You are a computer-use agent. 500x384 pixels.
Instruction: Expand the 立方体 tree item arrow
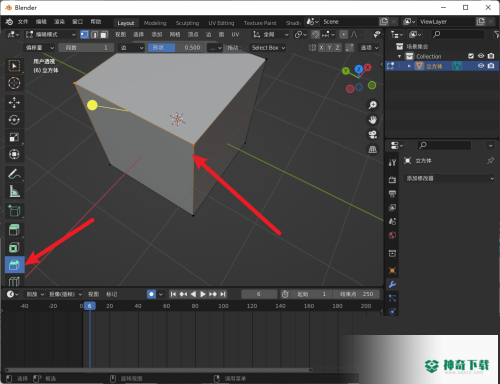point(409,66)
